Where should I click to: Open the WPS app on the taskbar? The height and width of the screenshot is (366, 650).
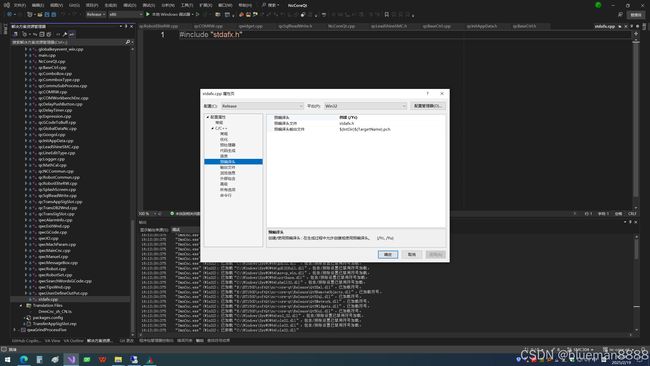click(102, 359)
